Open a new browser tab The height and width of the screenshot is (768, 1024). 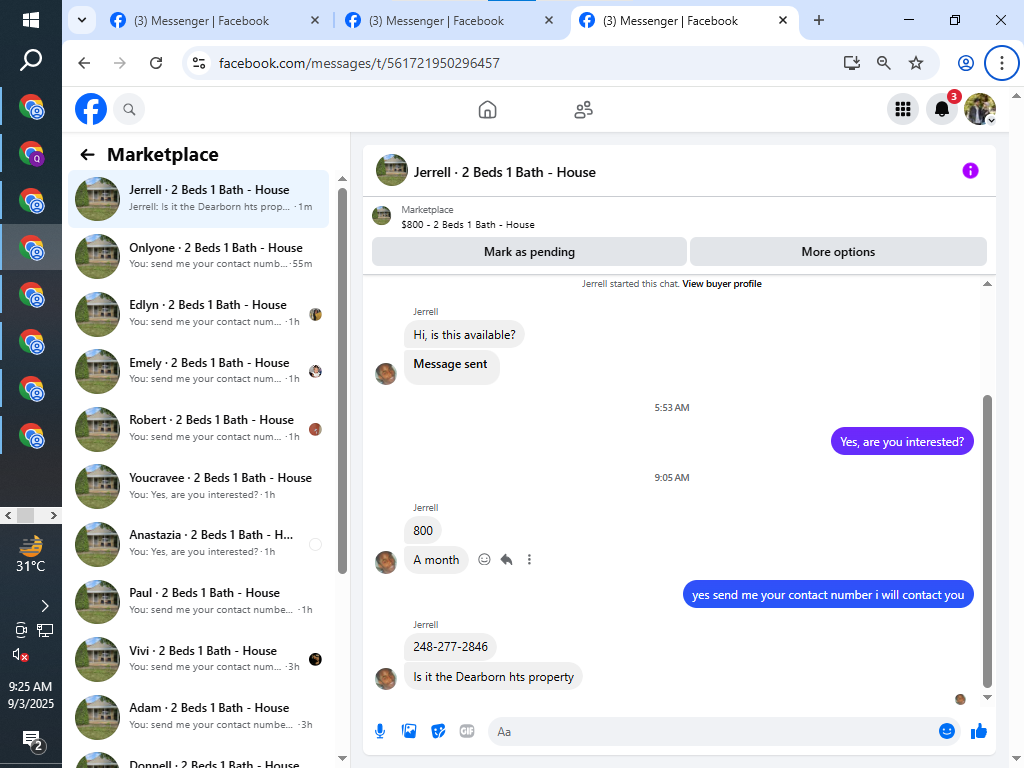pyautogui.click(x=819, y=20)
